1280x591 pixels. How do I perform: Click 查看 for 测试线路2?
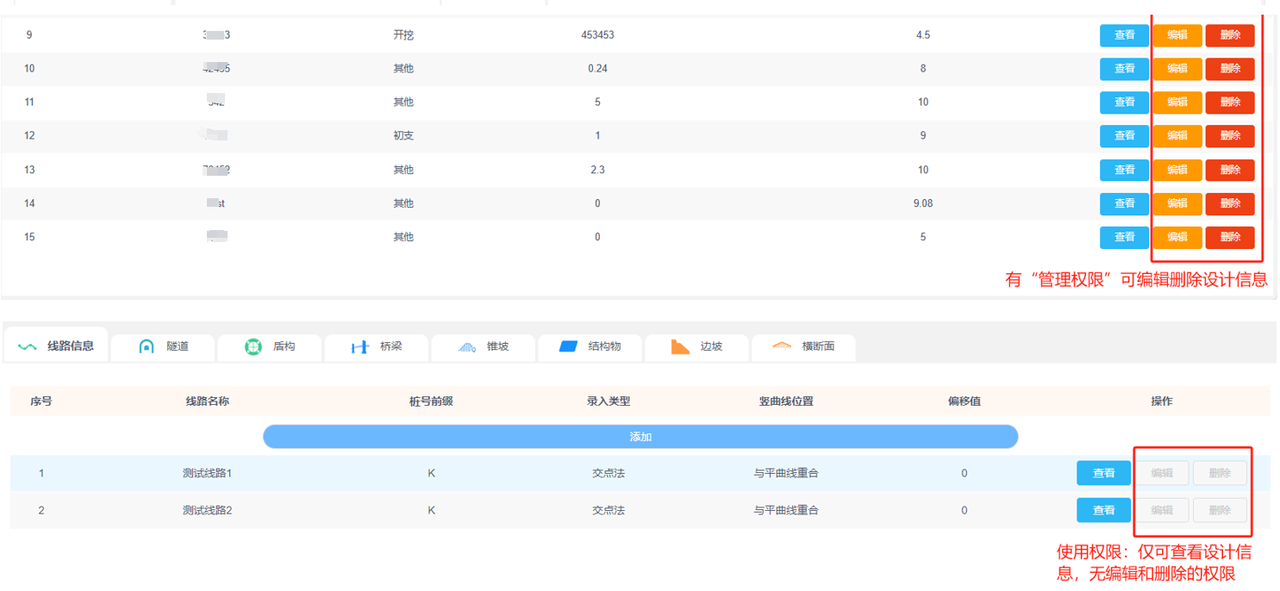point(1103,510)
